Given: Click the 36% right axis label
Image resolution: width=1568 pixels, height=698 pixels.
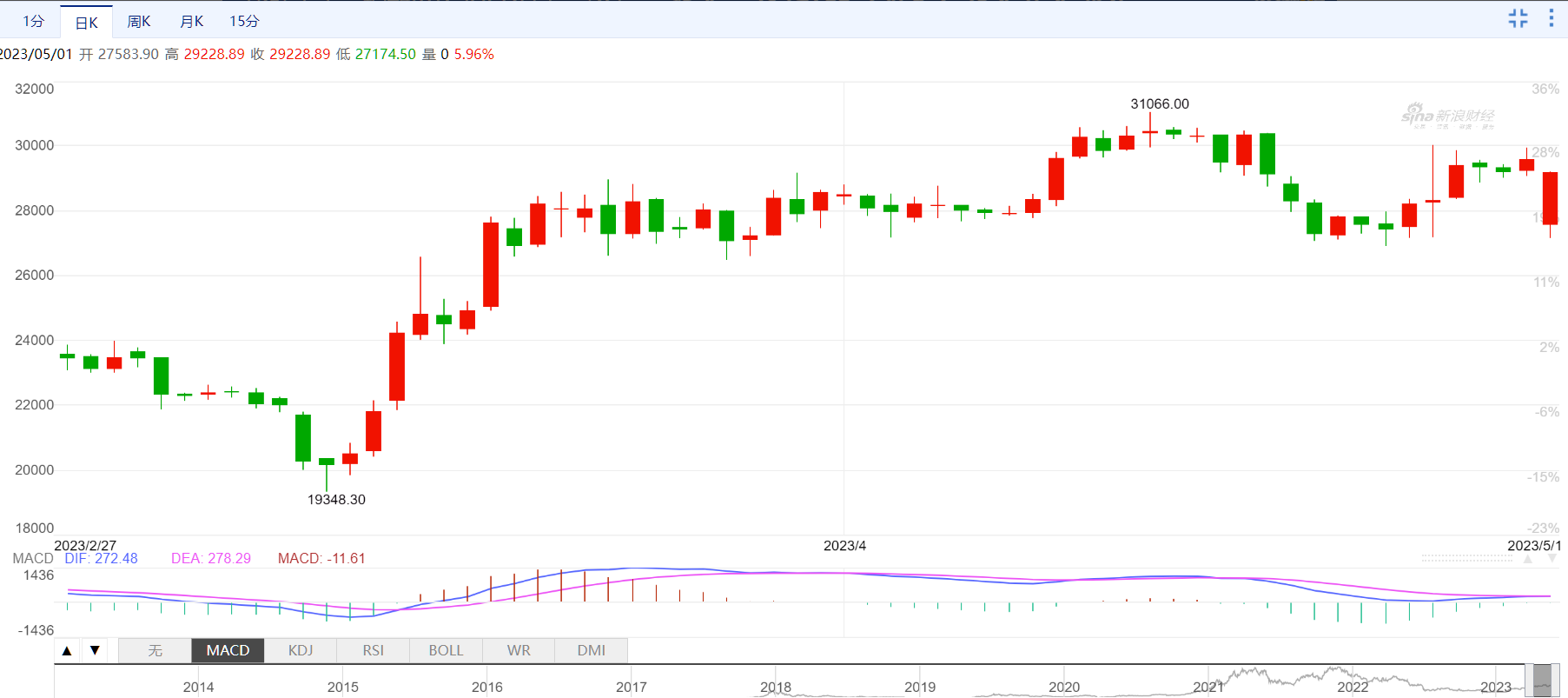Looking at the screenshot, I should tap(1545, 89).
